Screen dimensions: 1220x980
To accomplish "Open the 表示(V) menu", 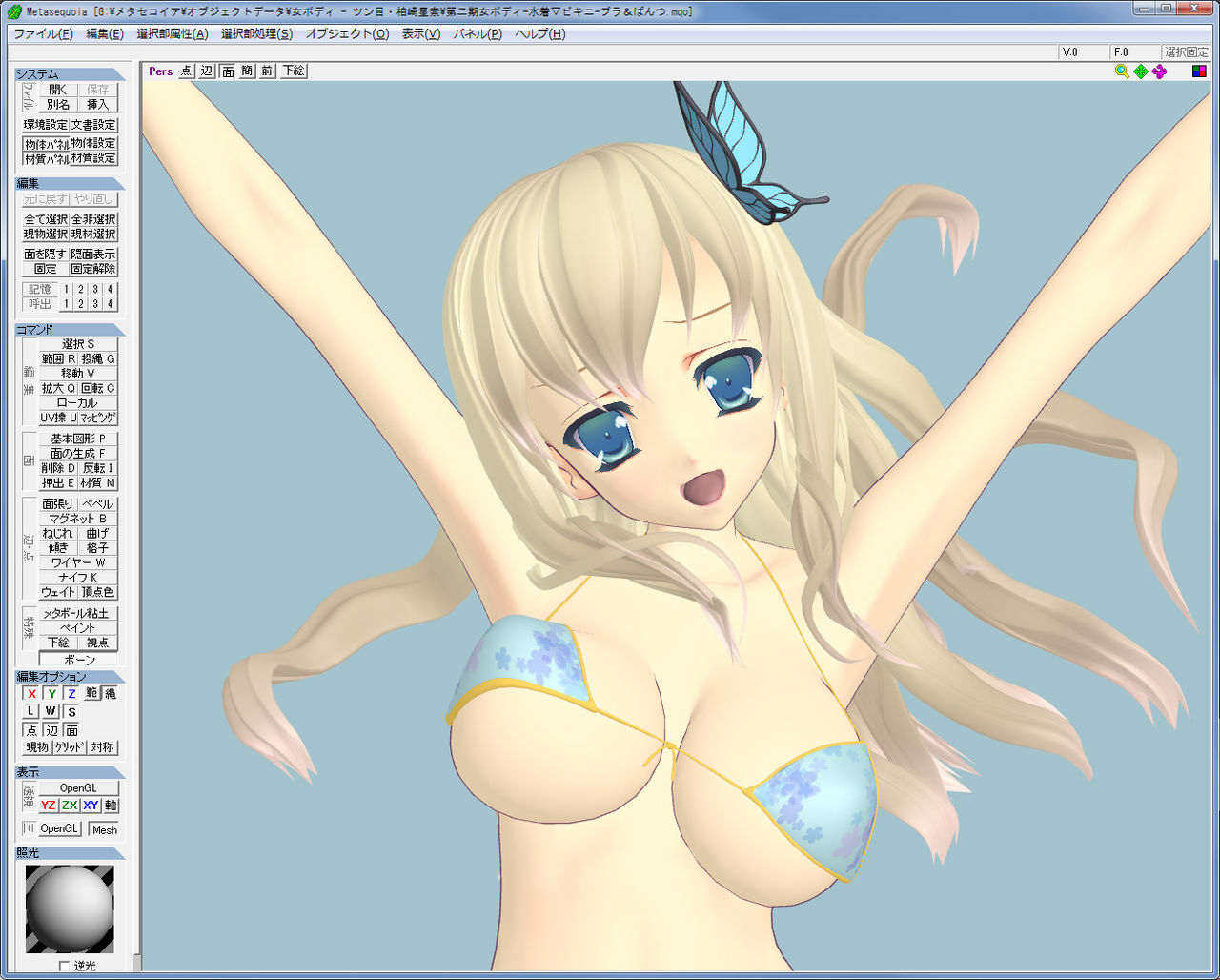I will click(421, 34).
